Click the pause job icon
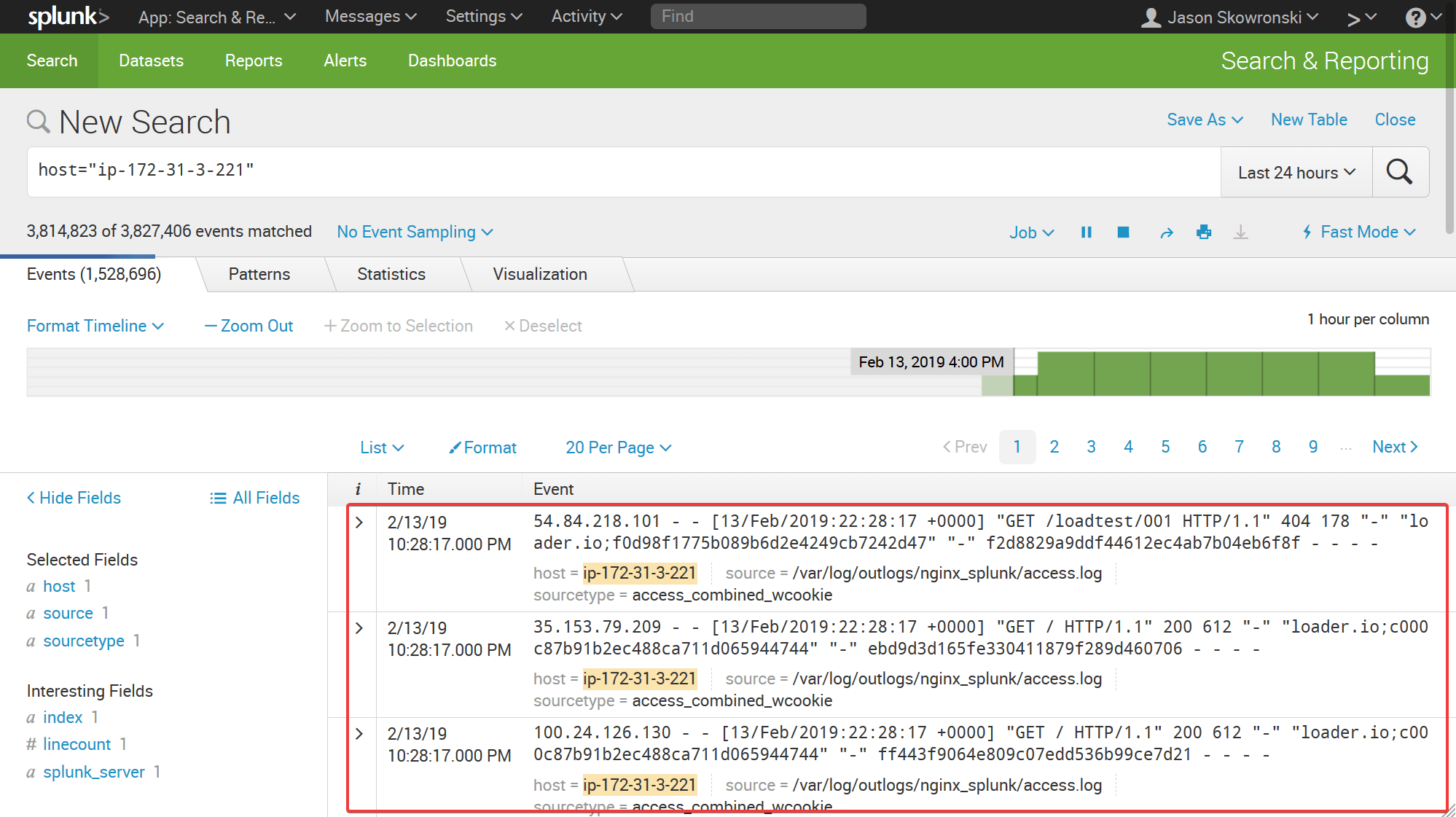The height and width of the screenshot is (817, 1456). click(x=1085, y=232)
